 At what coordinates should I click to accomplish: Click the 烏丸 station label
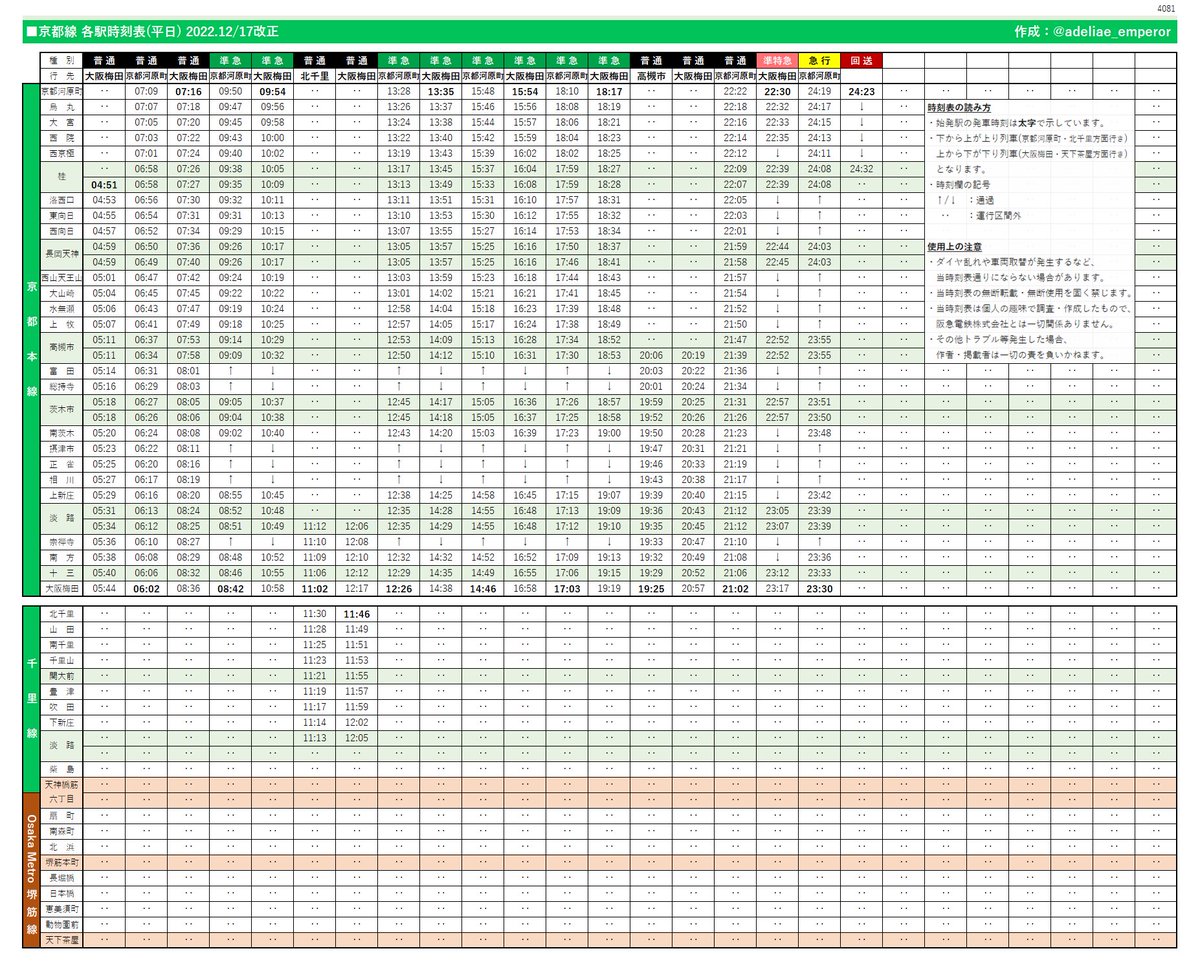[62, 106]
